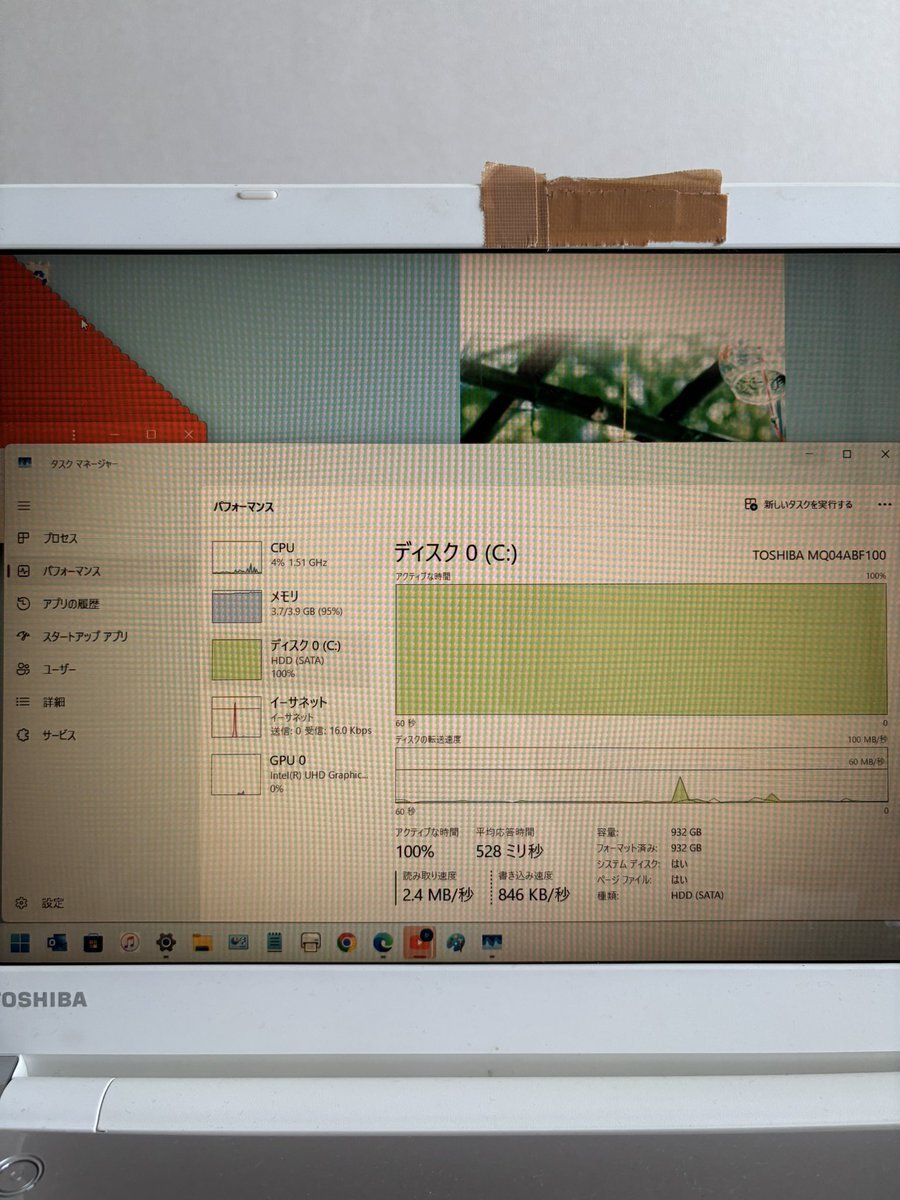Click the ディスクの転送速度 graph
The width and height of the screenshot is (900, 1200).
tap(641, 774)
